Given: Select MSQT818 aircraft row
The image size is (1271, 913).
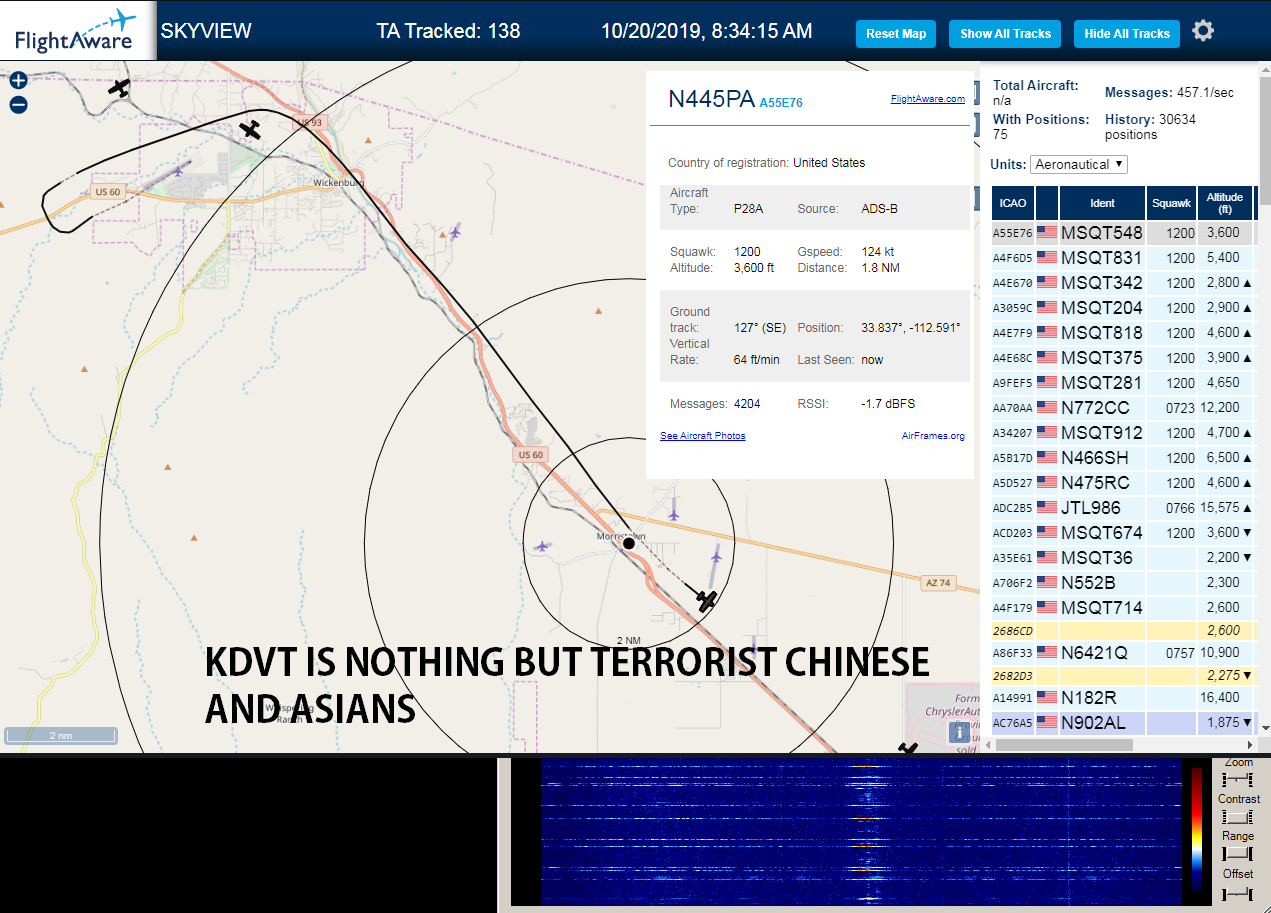Looking at the screenshot, I should point(1124,333).
